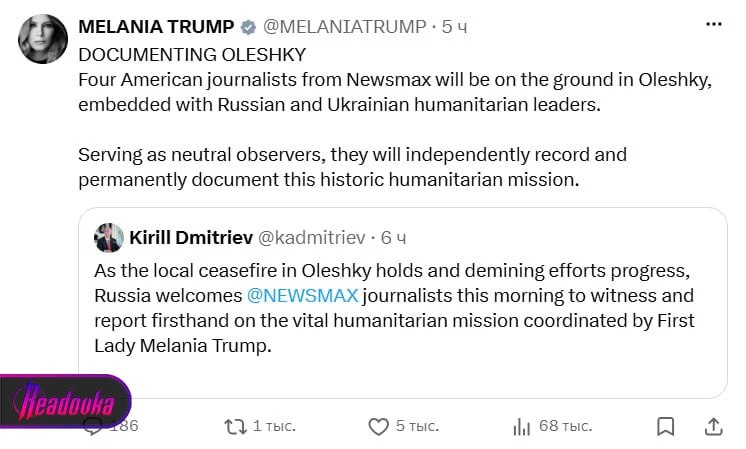Click the @NEWSMAX mention link
746x449 pixels.
pos(303,295)
